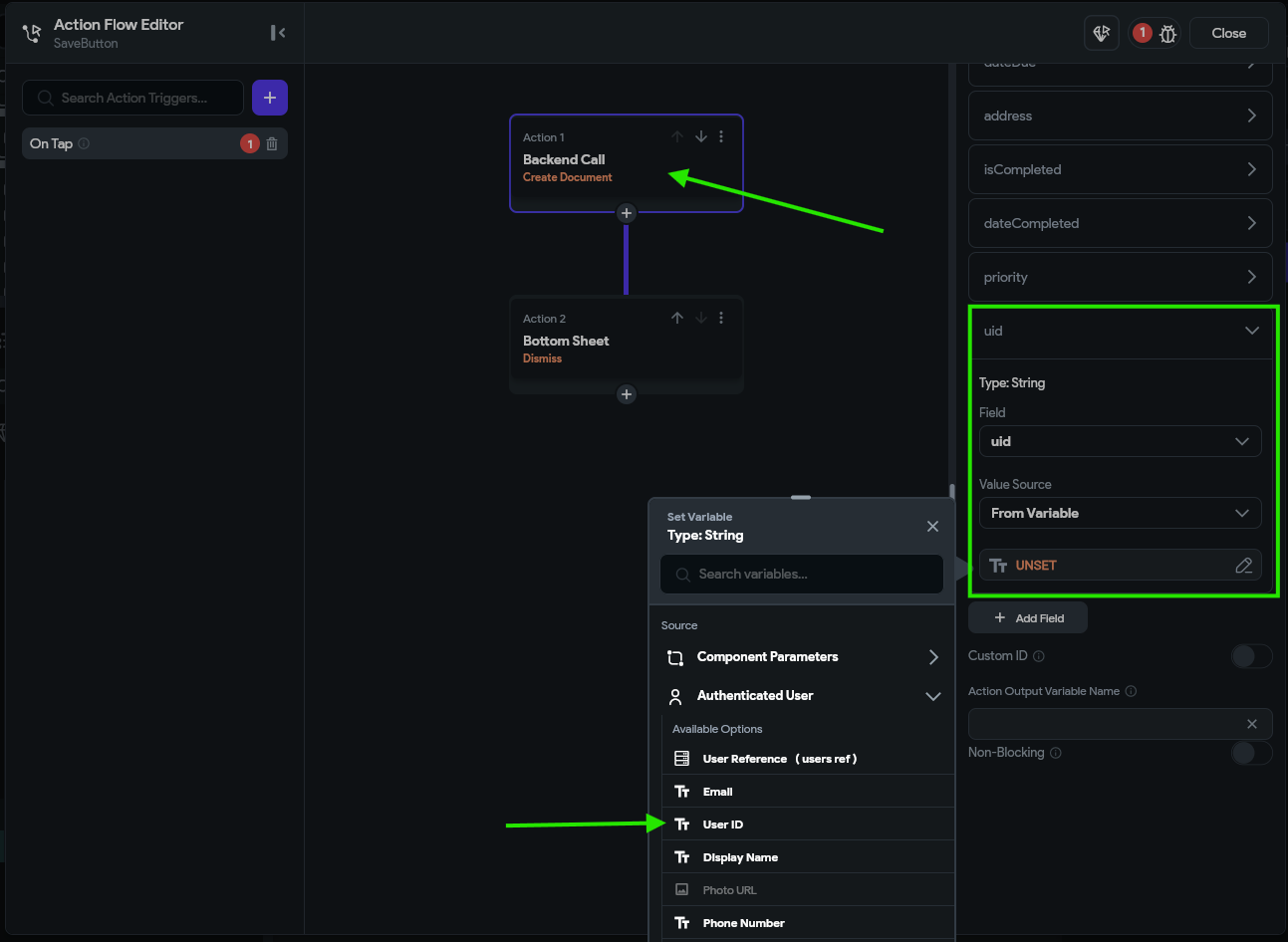This screenshot has width=1288, height=942.
Task: Select the User ID option
Action: pos(808,824)
